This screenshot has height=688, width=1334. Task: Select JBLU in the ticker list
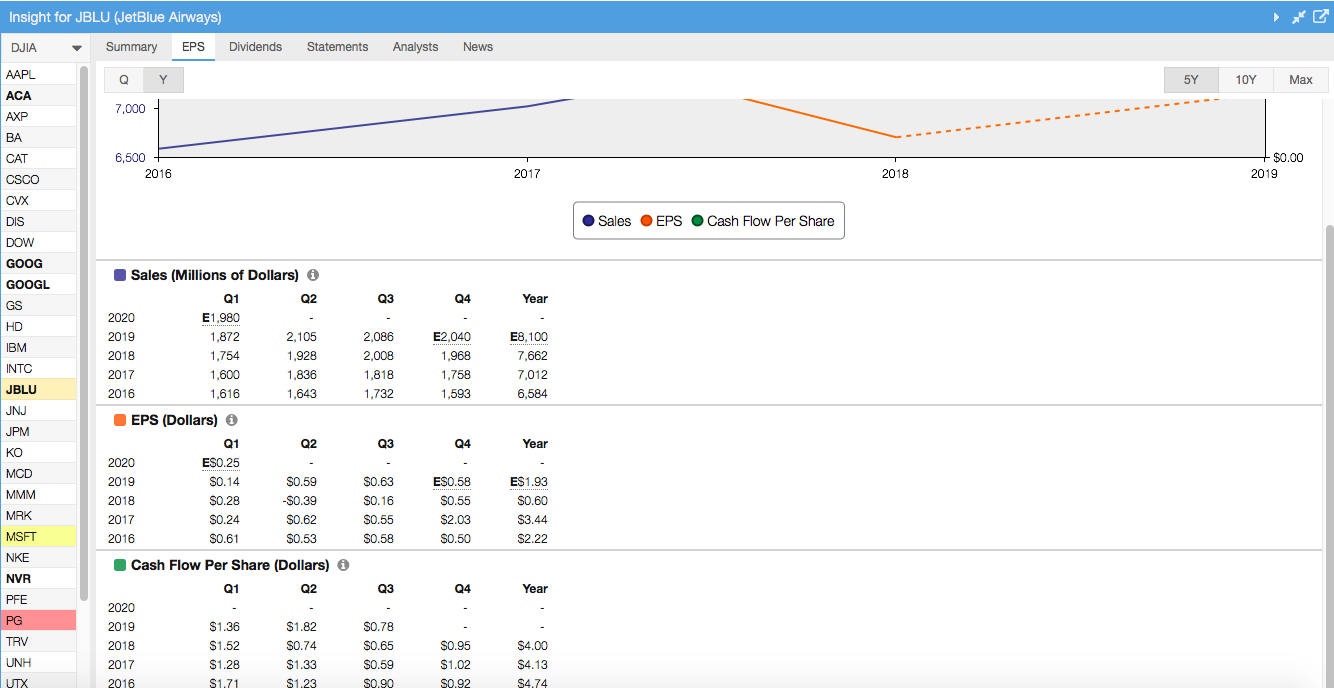[x=38, y=390]
